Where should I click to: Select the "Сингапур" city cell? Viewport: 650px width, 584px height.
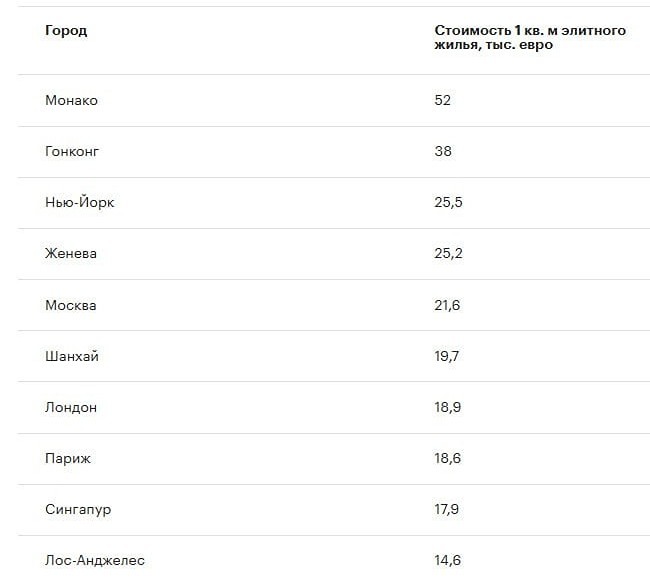click(x=78, y=509)
